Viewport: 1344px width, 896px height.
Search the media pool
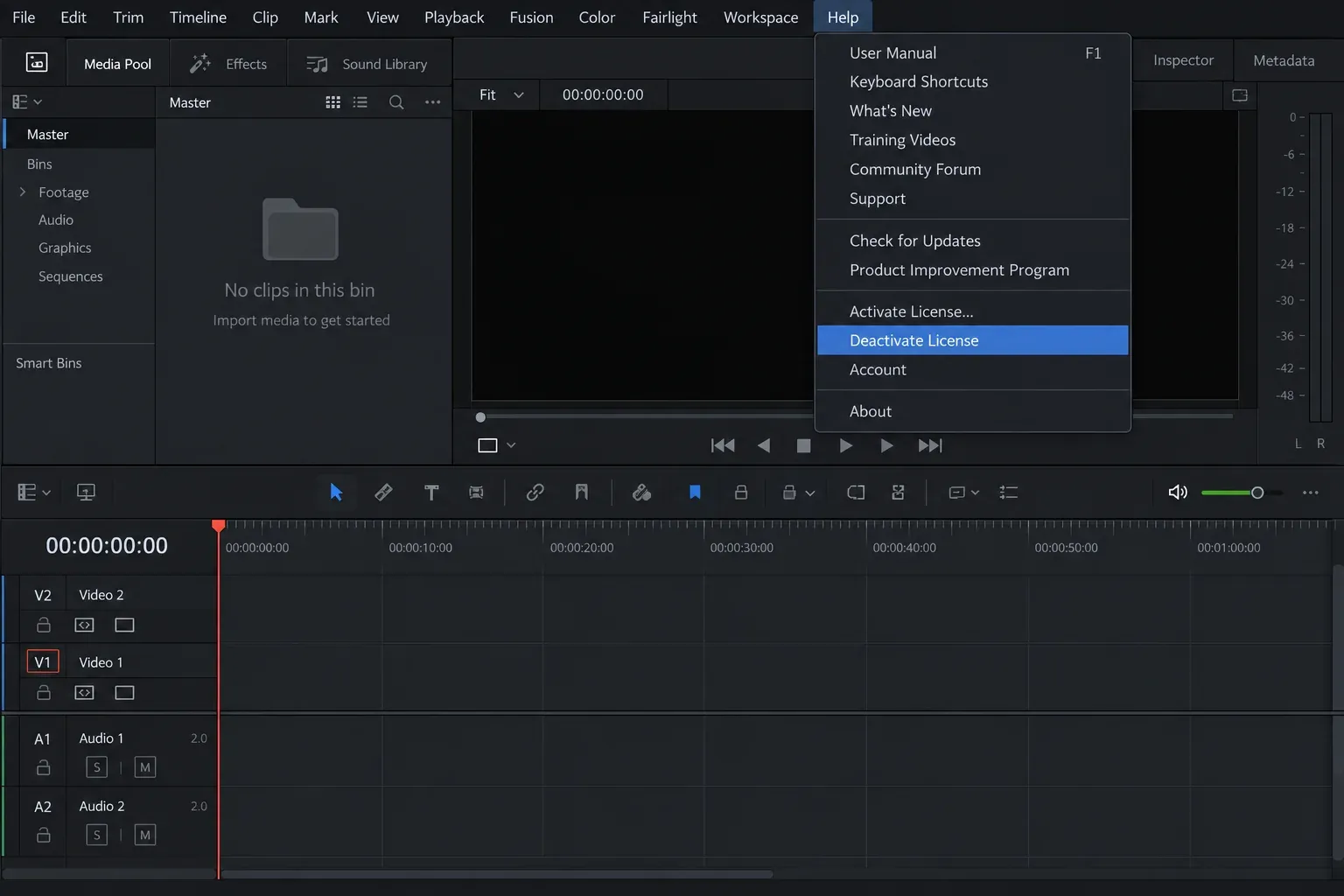396,102
